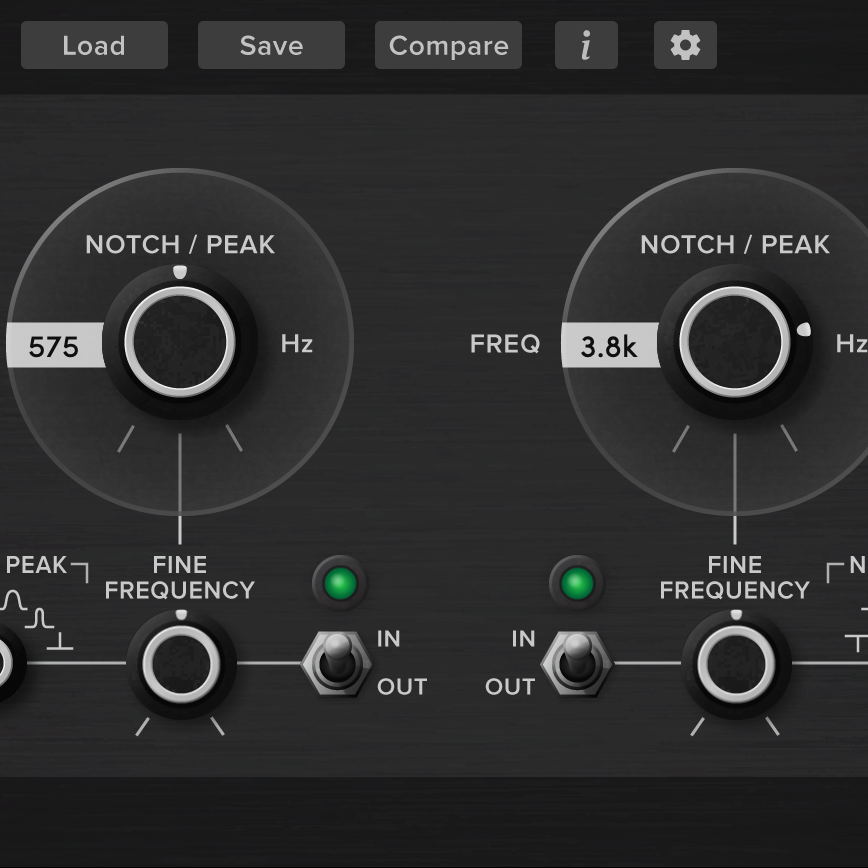Click the left band's green status LED
Screen dimensions: 868x868
(340, 584)
